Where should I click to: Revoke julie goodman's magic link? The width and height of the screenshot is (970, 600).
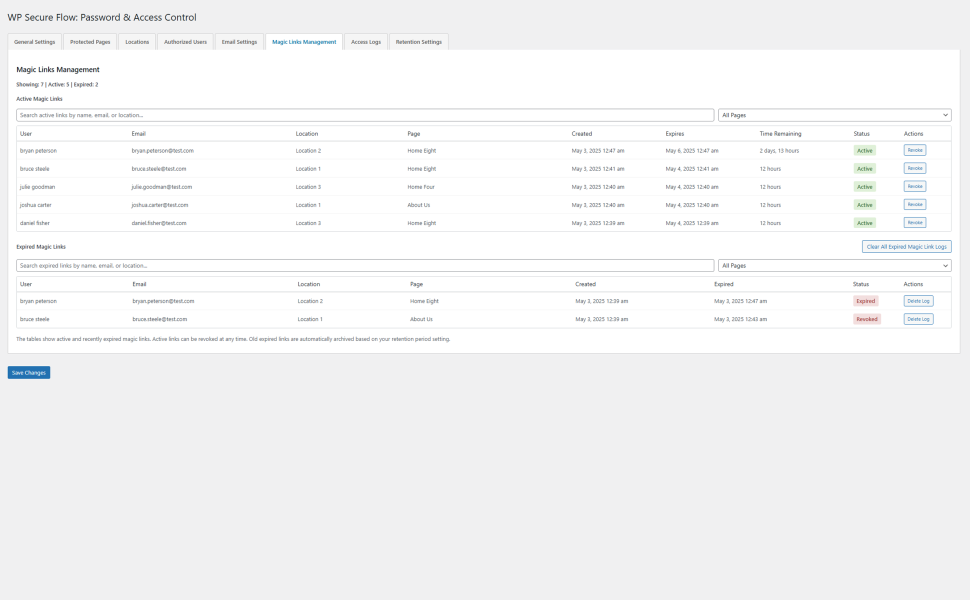(x=914, y=186)
